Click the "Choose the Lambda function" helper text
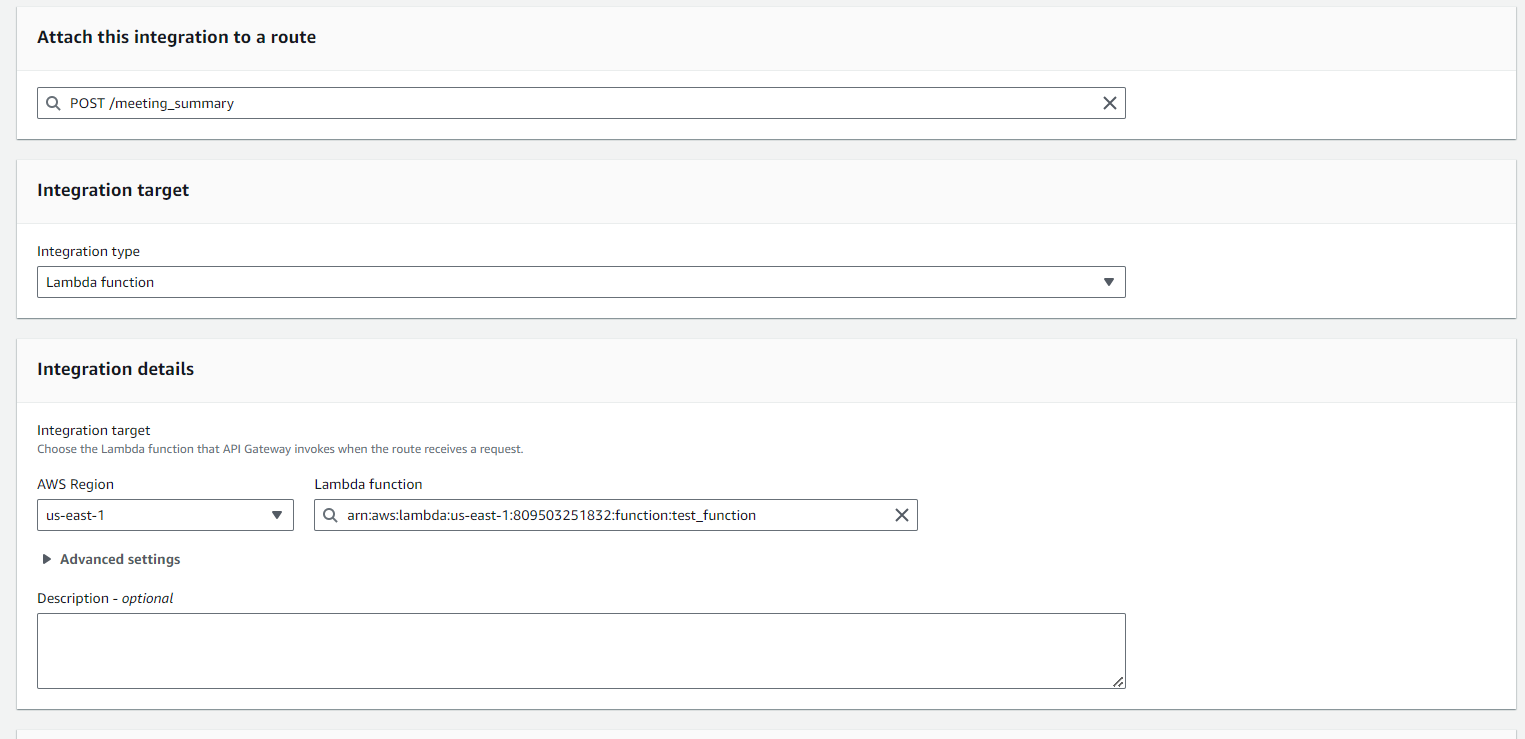Screen dimensions: 1525x739 [280, 449]
